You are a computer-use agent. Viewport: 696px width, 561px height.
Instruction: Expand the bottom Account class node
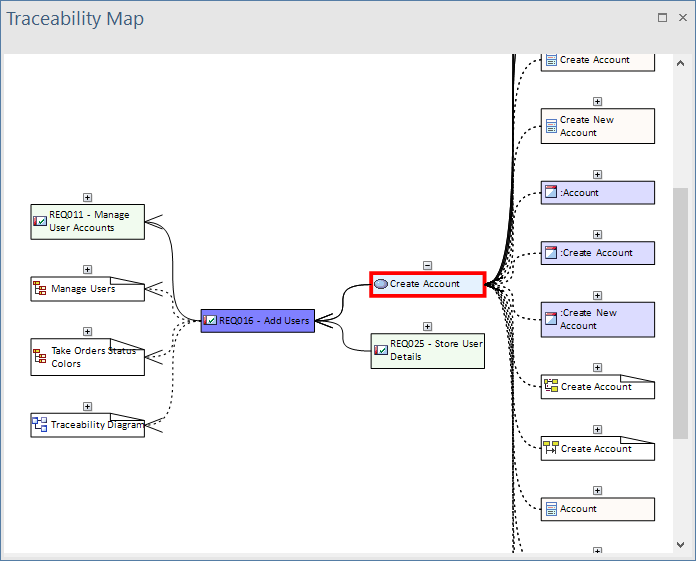(597, 490)
